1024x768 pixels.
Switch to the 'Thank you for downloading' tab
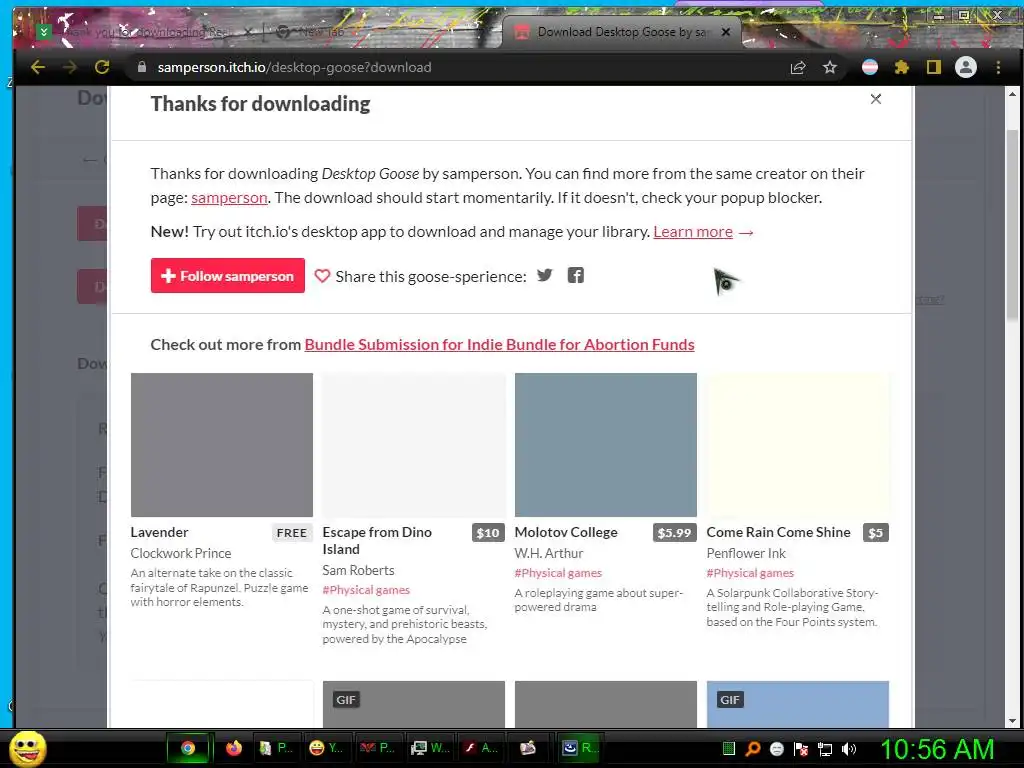(x=144, y=32)
